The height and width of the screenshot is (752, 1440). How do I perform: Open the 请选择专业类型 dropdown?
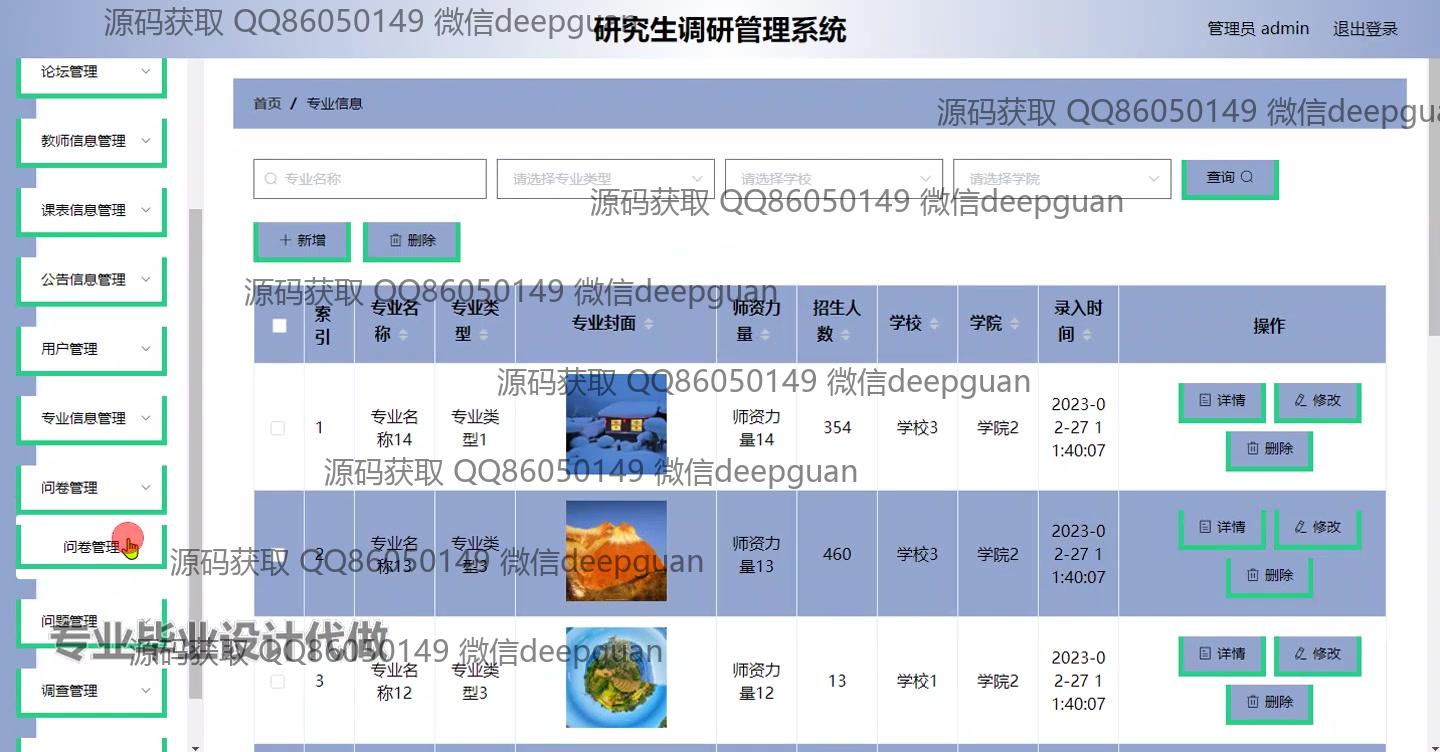pyautogui.click(x=605, y=179)
